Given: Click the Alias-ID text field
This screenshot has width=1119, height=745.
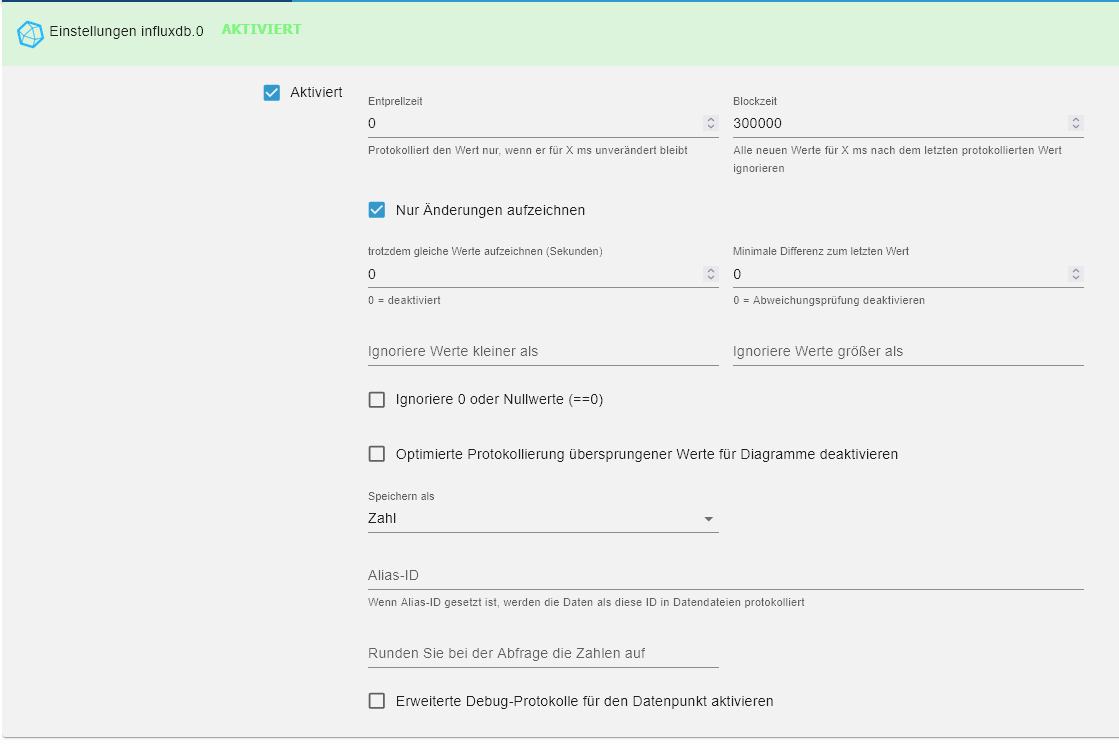Looking at the screenshot, I should (x=725, y=576).
